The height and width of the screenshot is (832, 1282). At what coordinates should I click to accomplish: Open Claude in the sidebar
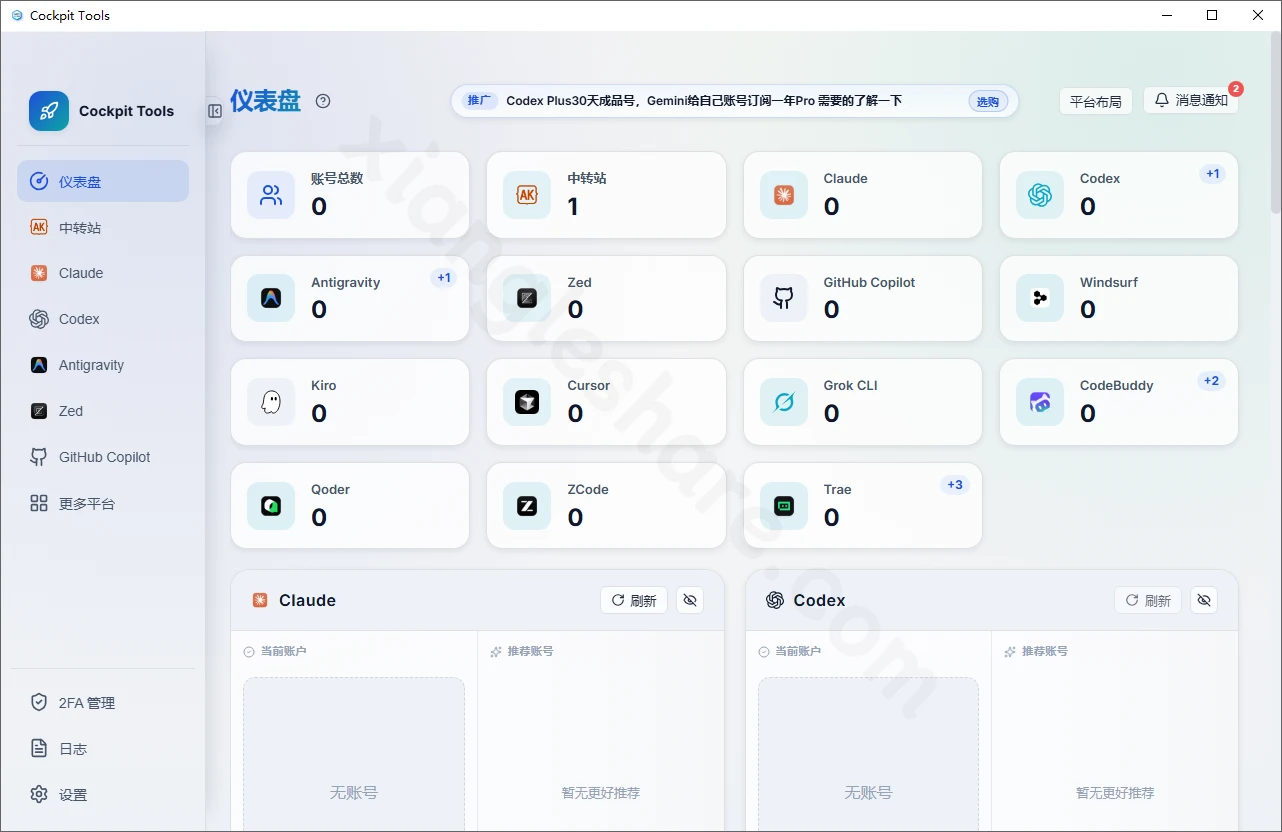(103, 273)
